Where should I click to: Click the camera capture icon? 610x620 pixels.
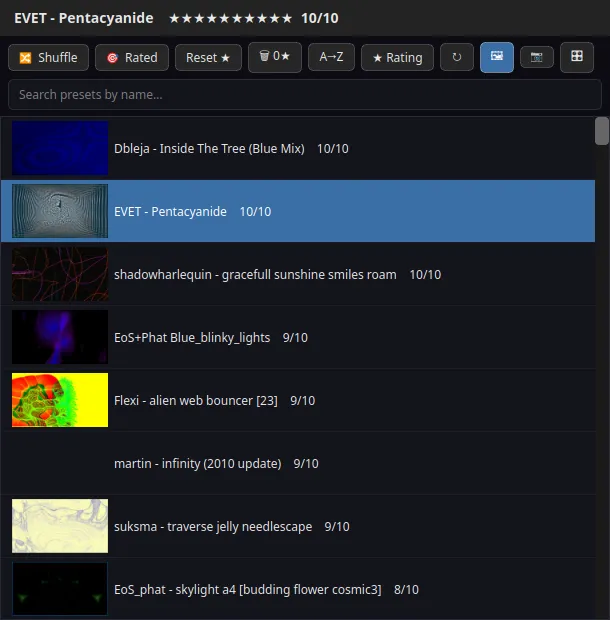(536, 57)
